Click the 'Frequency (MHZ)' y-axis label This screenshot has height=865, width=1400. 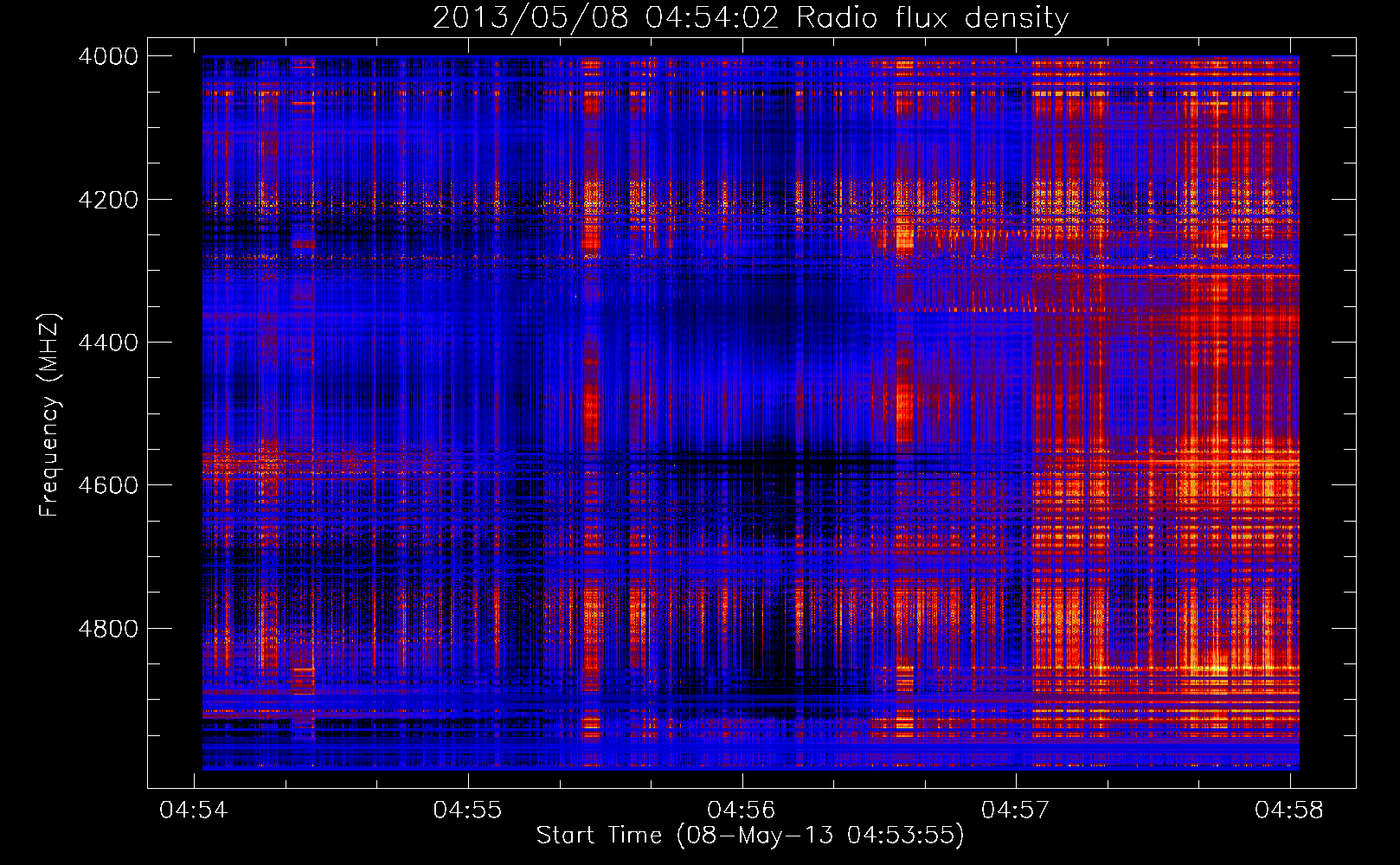point(49,415)
